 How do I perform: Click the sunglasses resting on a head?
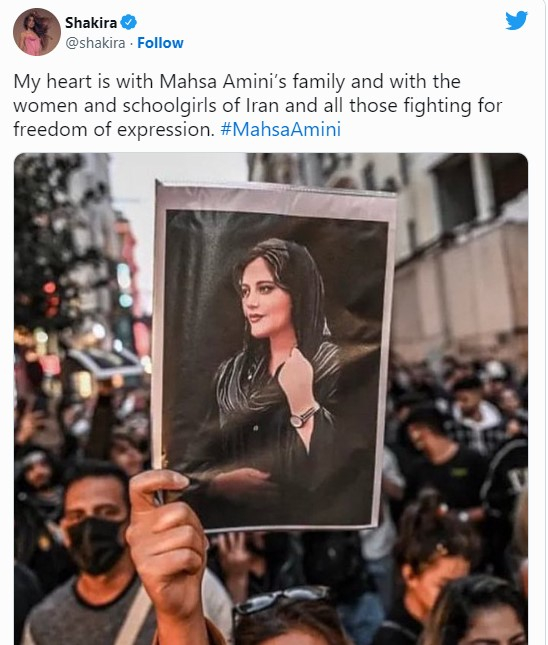[x=281, y=601]
